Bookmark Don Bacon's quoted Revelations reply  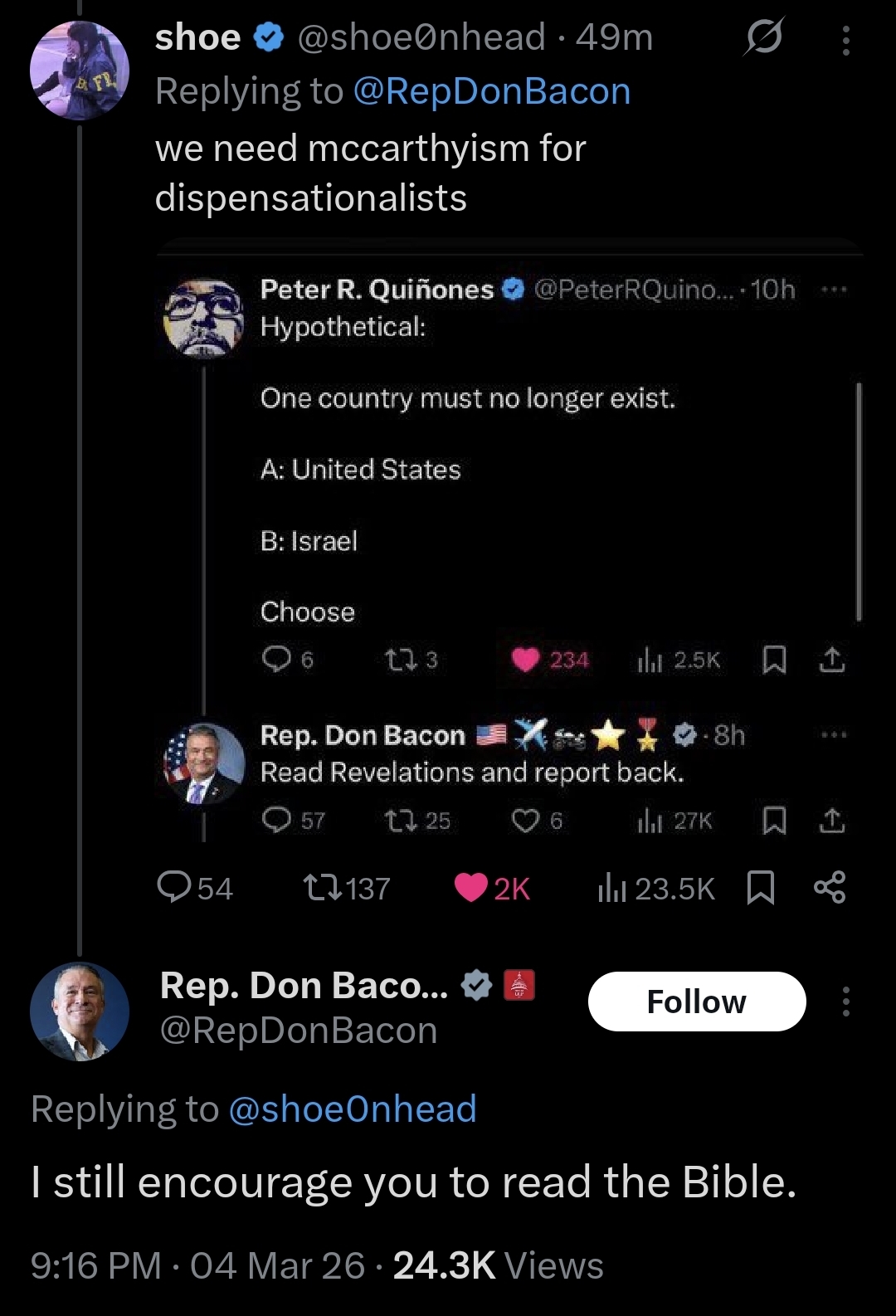[x=774, y=821]
